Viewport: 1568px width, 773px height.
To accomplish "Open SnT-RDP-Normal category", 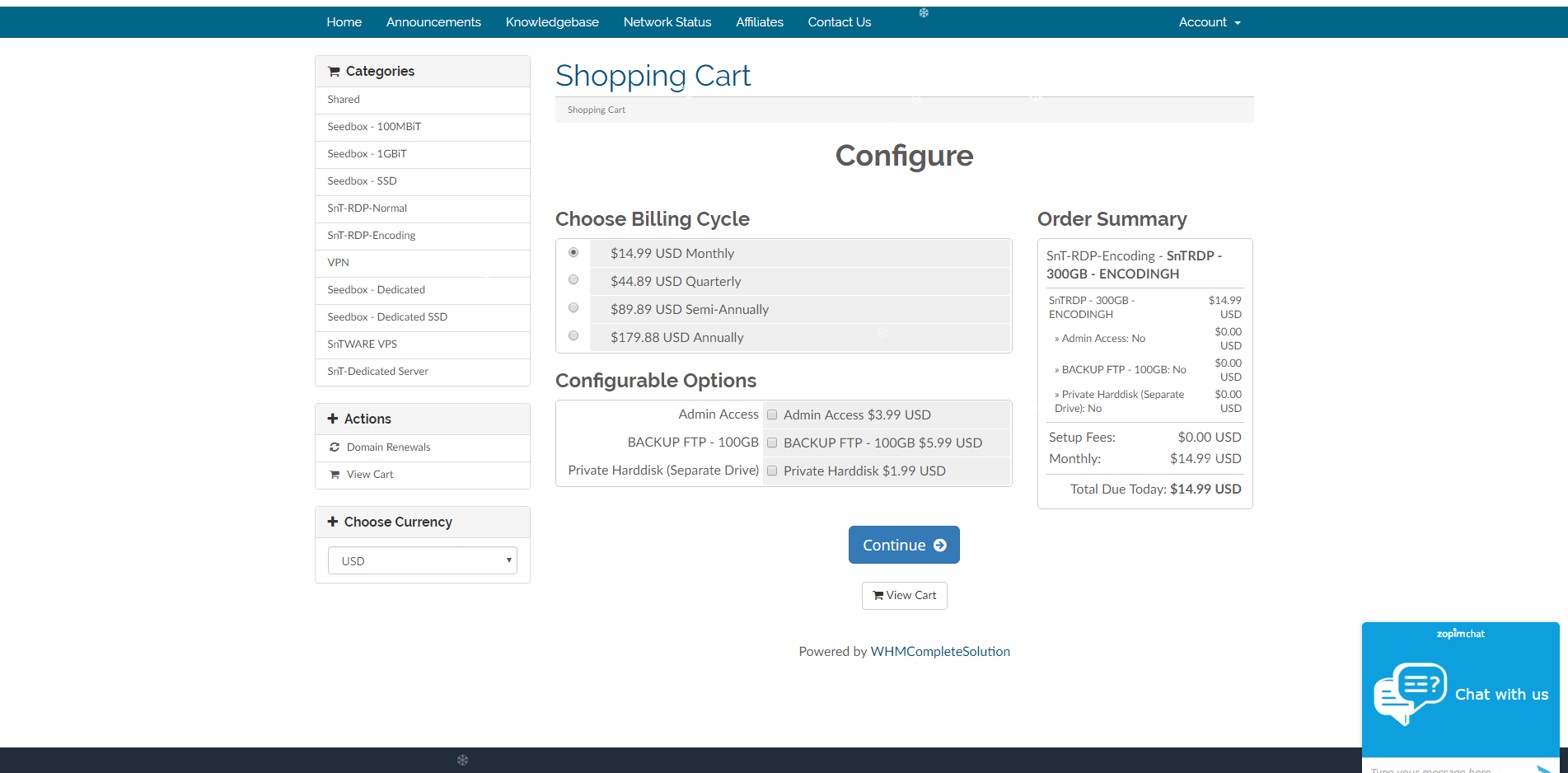I will point(423,208).
